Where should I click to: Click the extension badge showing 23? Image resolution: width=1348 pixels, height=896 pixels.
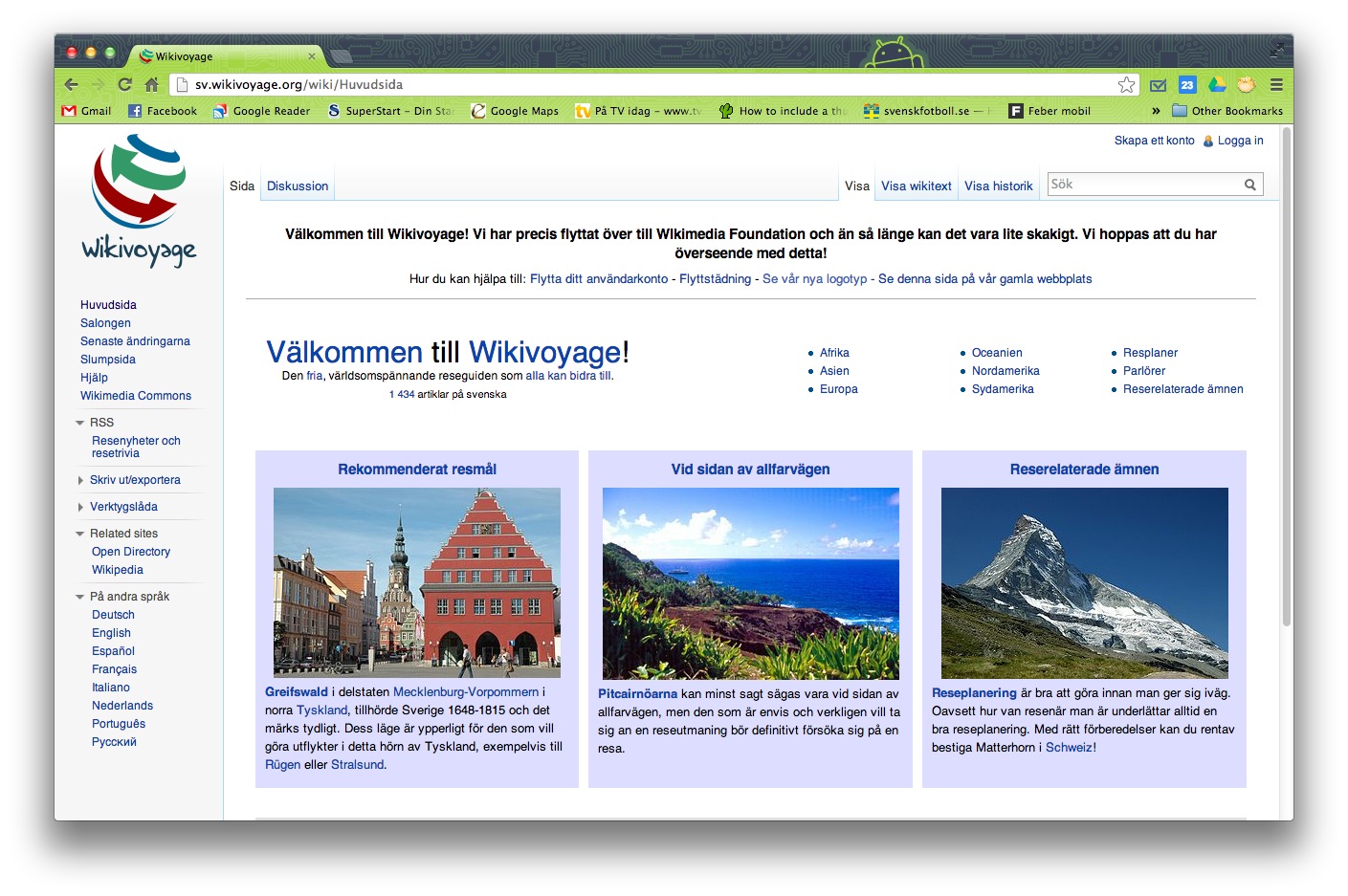pos(1185,84)
